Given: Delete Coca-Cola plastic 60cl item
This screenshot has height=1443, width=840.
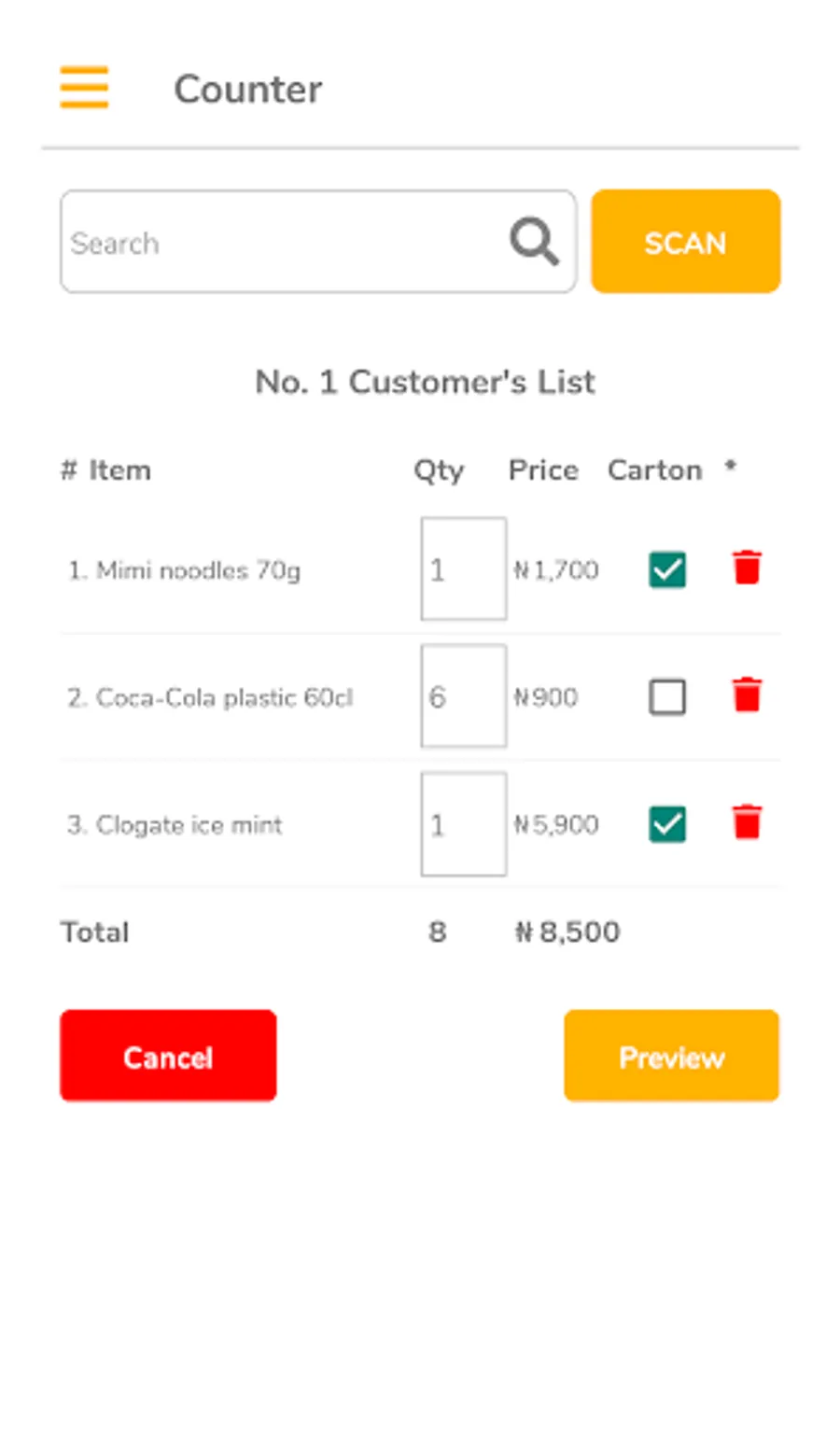Looking at the screenshot, I should point(747,695).
